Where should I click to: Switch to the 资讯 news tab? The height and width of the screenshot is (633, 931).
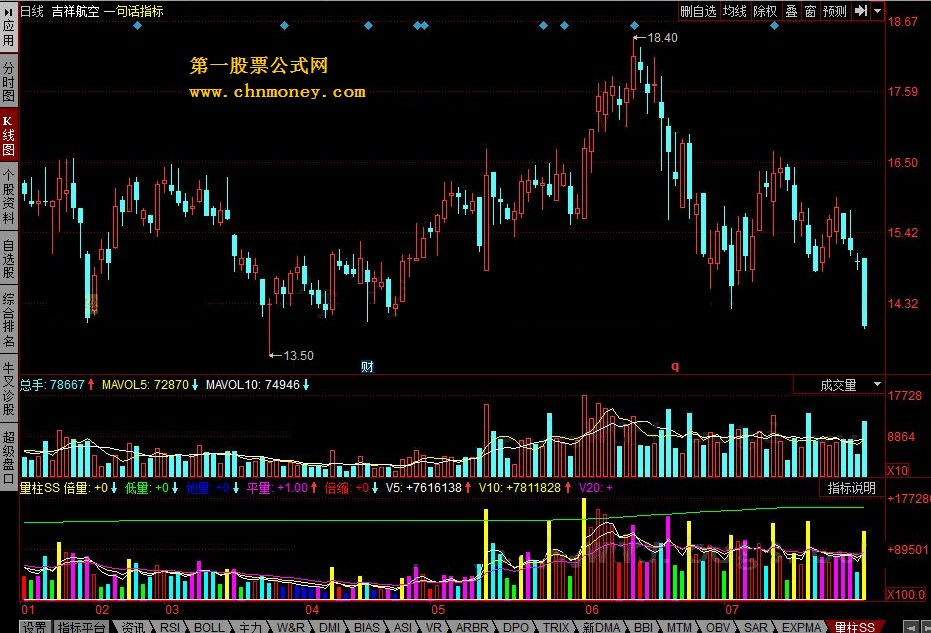click(133, 627)
